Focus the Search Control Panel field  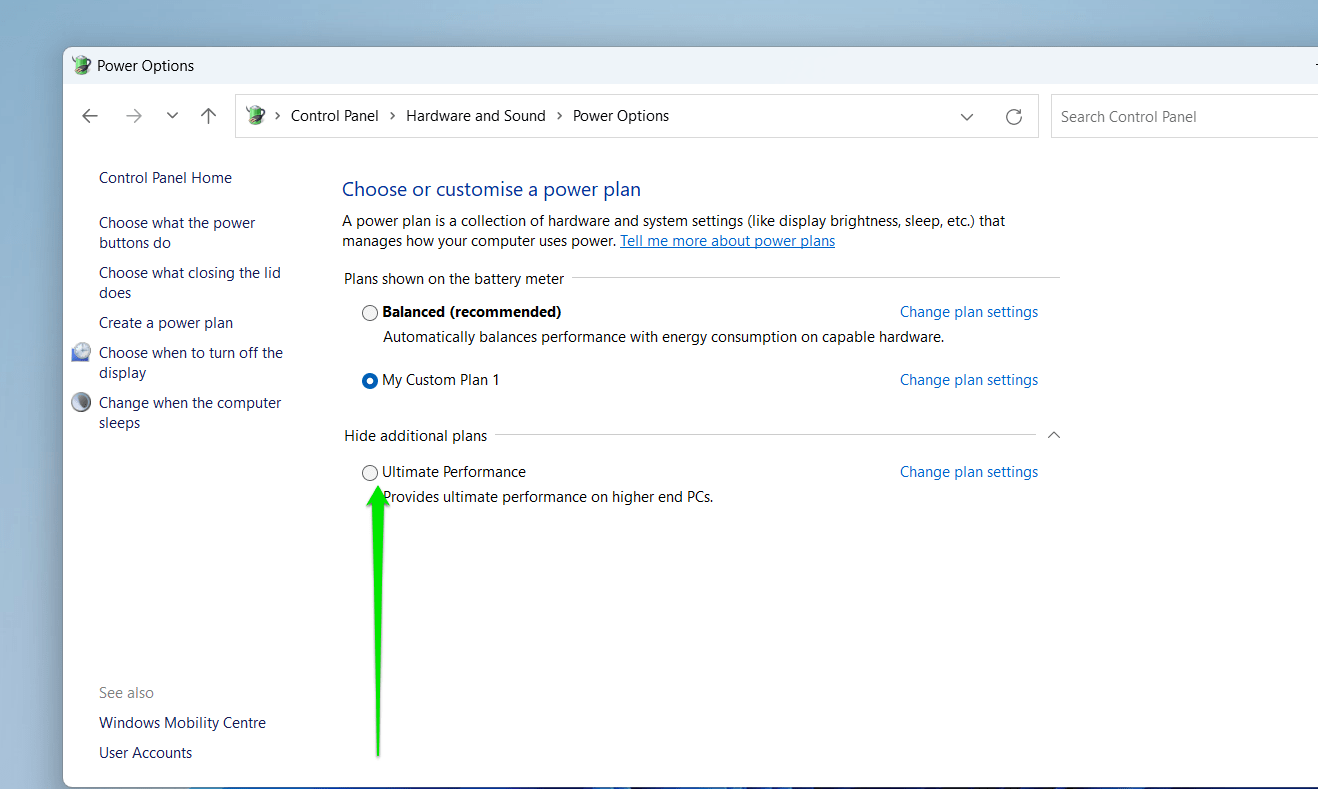[x=1184, y=116]
